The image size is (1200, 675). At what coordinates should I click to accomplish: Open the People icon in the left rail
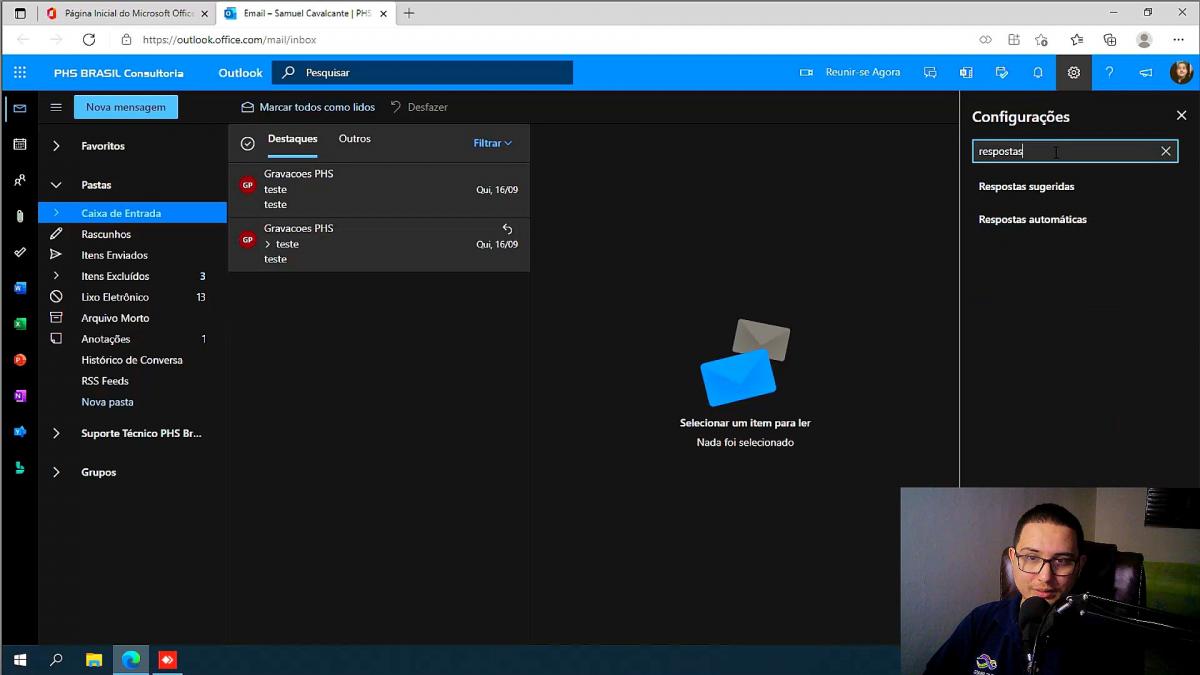point(20,180)
